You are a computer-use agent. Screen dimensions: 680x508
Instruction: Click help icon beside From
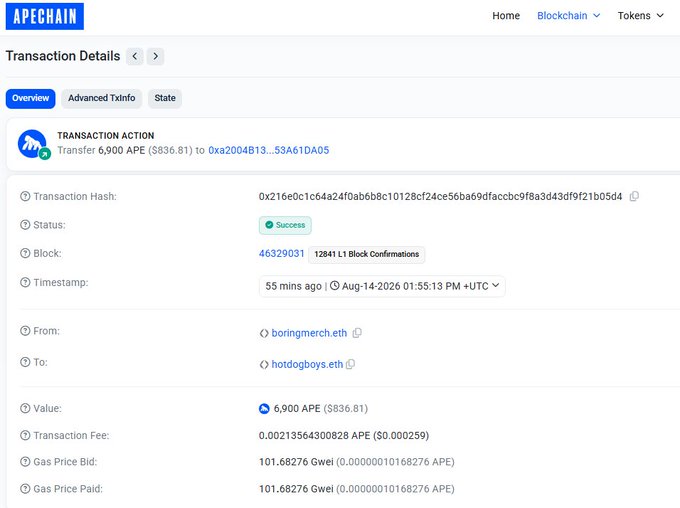click(25, 331)
